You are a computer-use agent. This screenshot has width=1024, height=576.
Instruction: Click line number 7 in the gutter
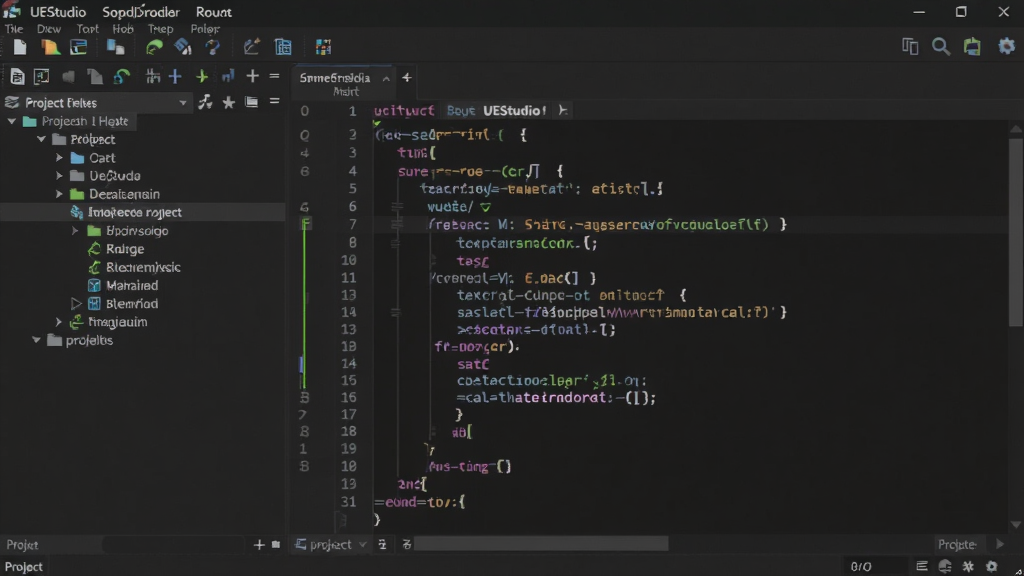pos(353,225)
